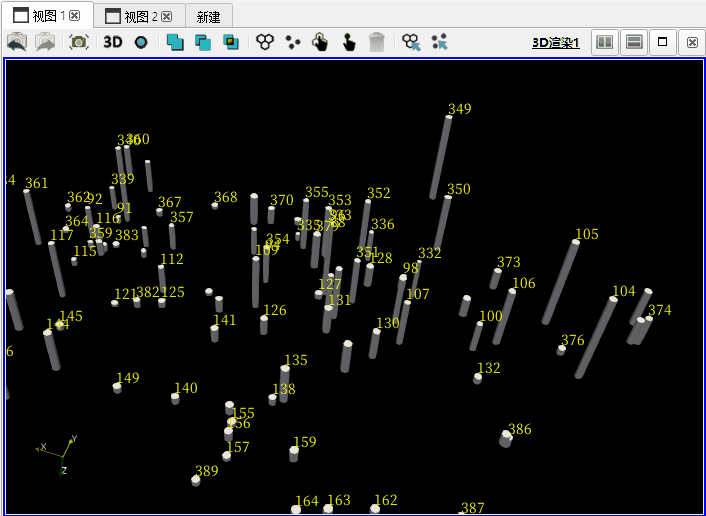Click cylinder label 164
The height and width of the screenshot is (516, 706).
tap(307, 501)
